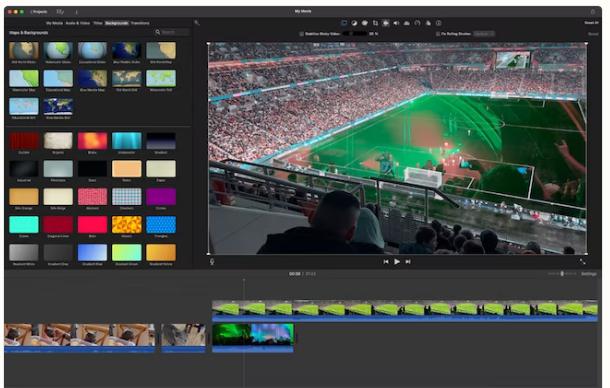Select the first wooden-chair clip in timeline
Viewport: 610px width, 388px height.
point(80,337)
